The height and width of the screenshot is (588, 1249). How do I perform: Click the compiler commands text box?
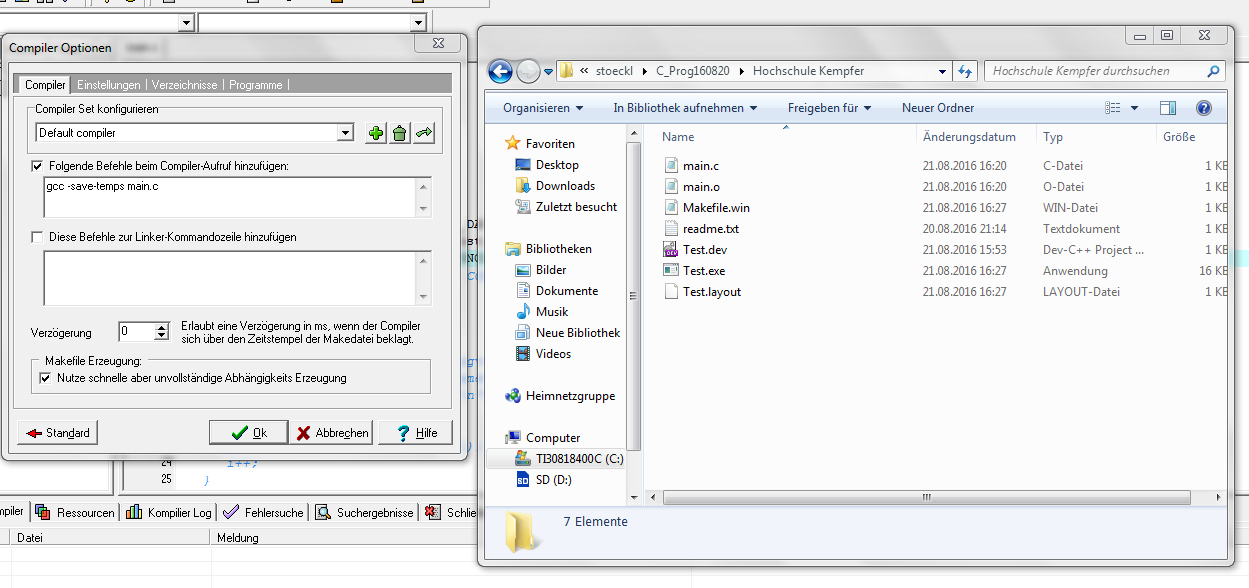tap(228, 197)
